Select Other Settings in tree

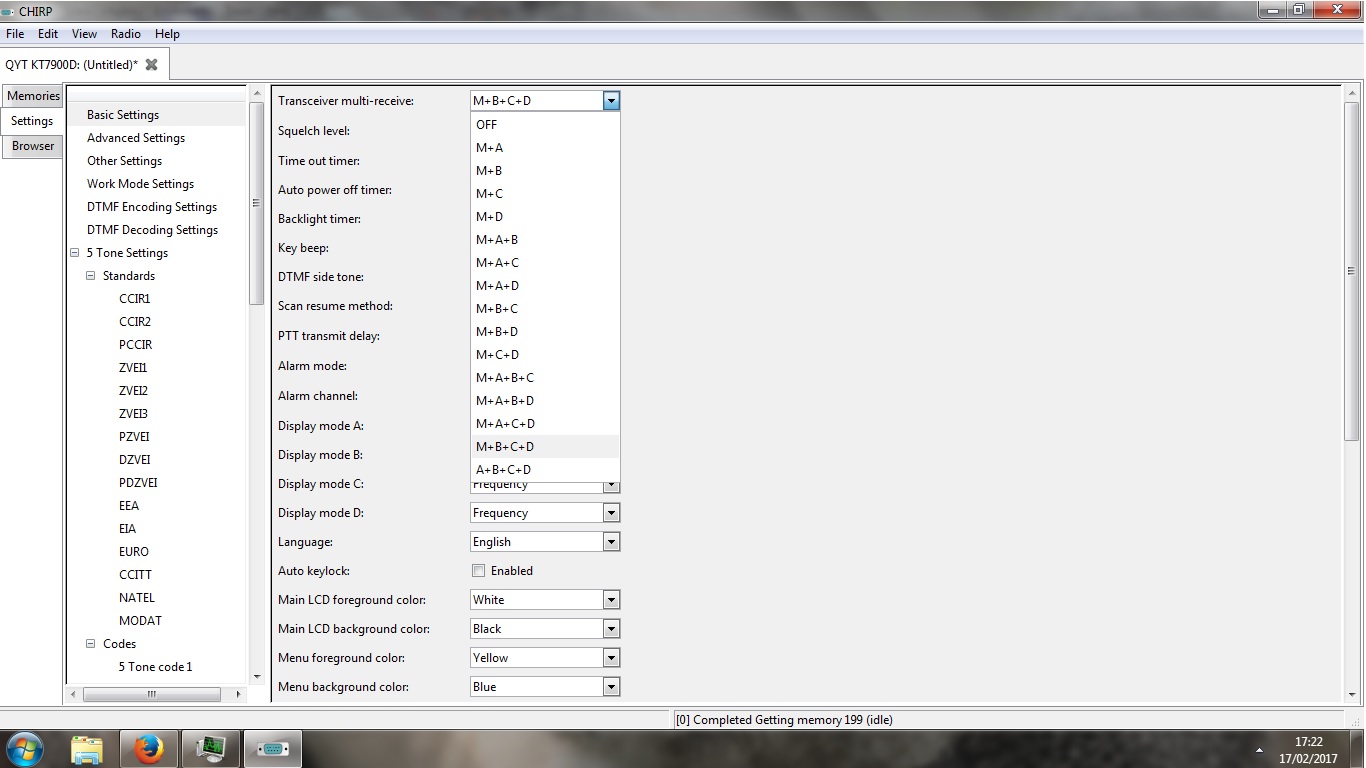click(124, 161)
